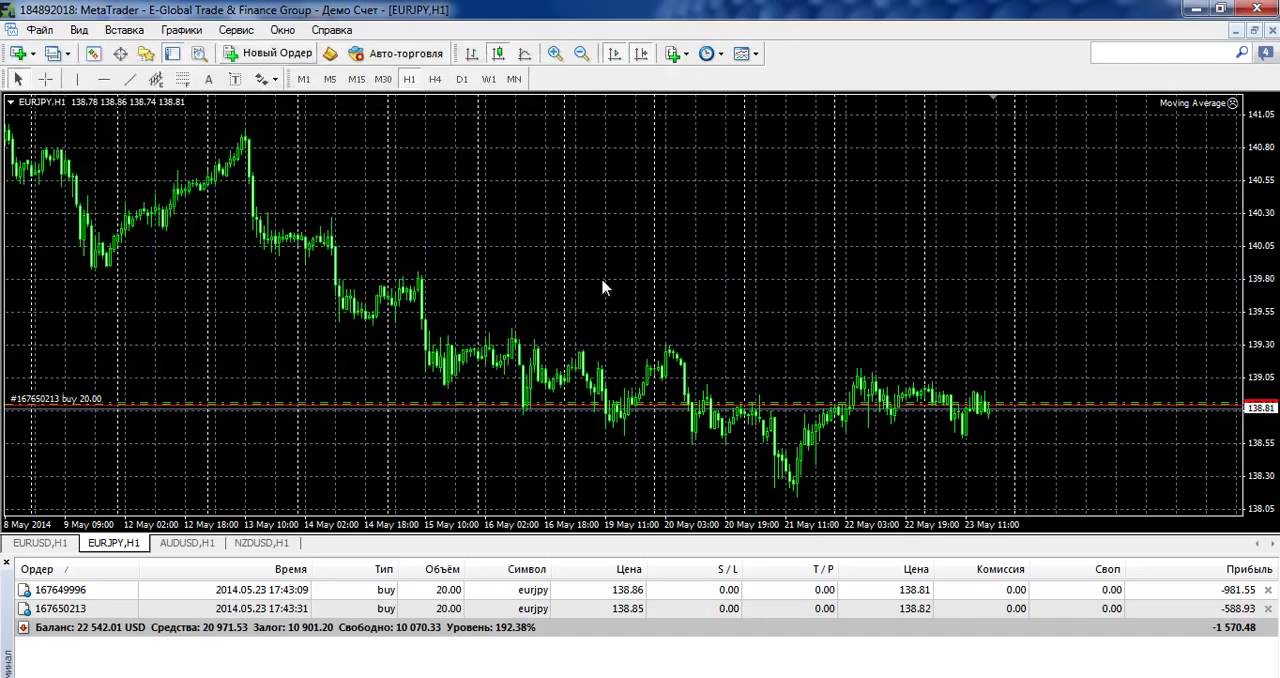Image resolution: width=1280 pixels, height=678 pixels.
Task: Toggle chart shift from right edge
Action: (x=640, y=54)
